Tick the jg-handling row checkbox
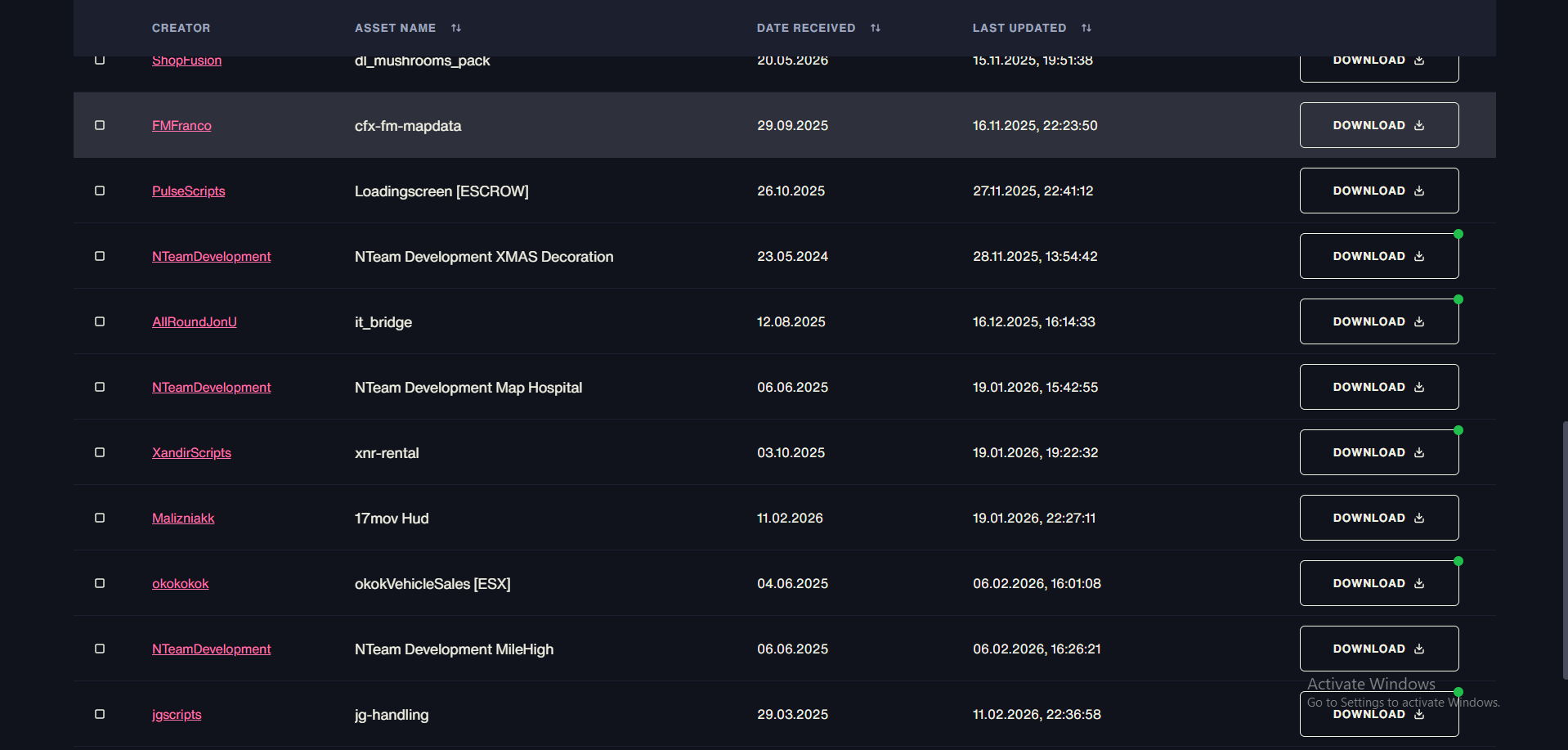The height and width of the screenshot is (750, 1568). (100, 714)
